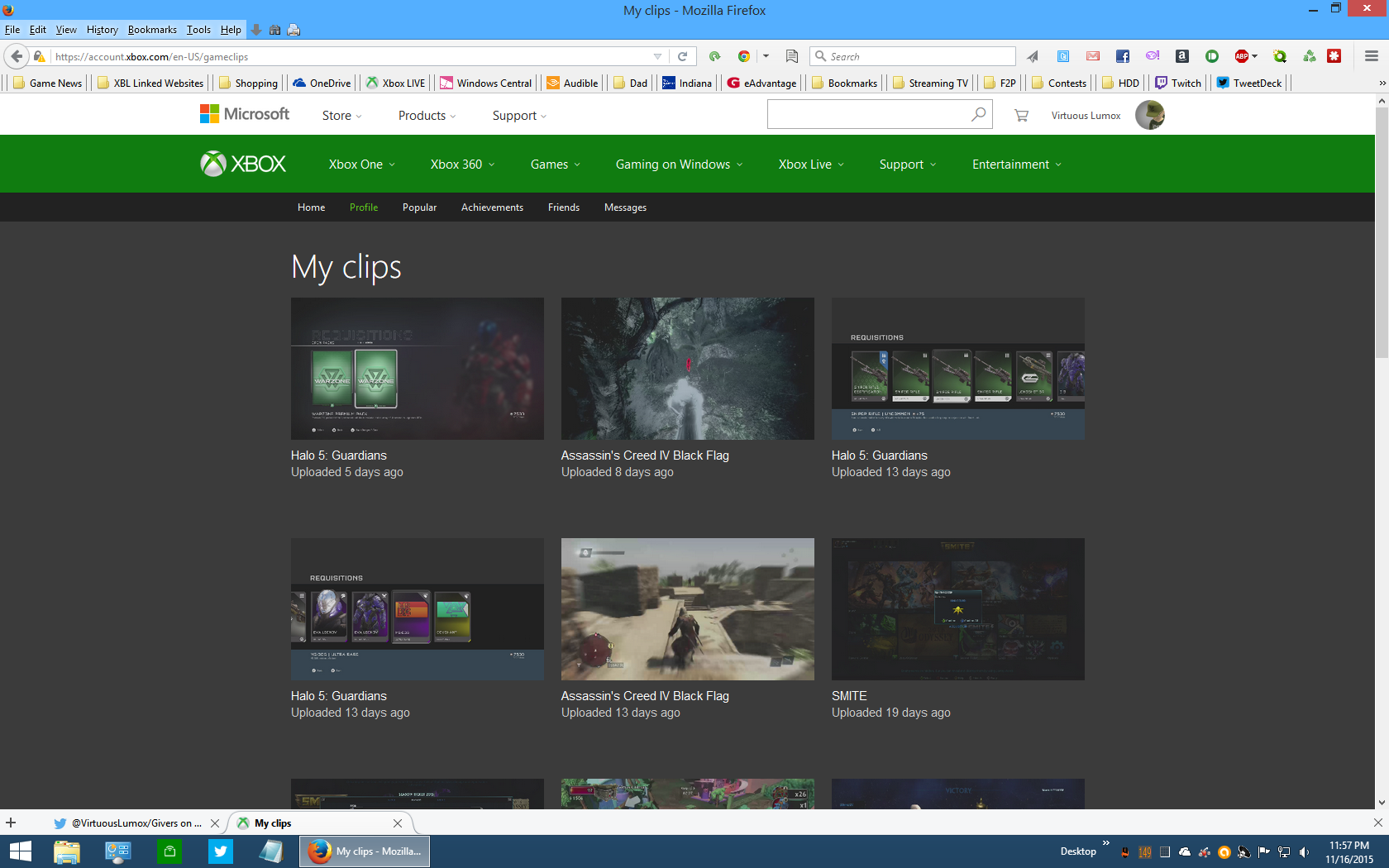Click the reader view icon near search
Screen dimensions: 1389x868
tap(791, 56)
